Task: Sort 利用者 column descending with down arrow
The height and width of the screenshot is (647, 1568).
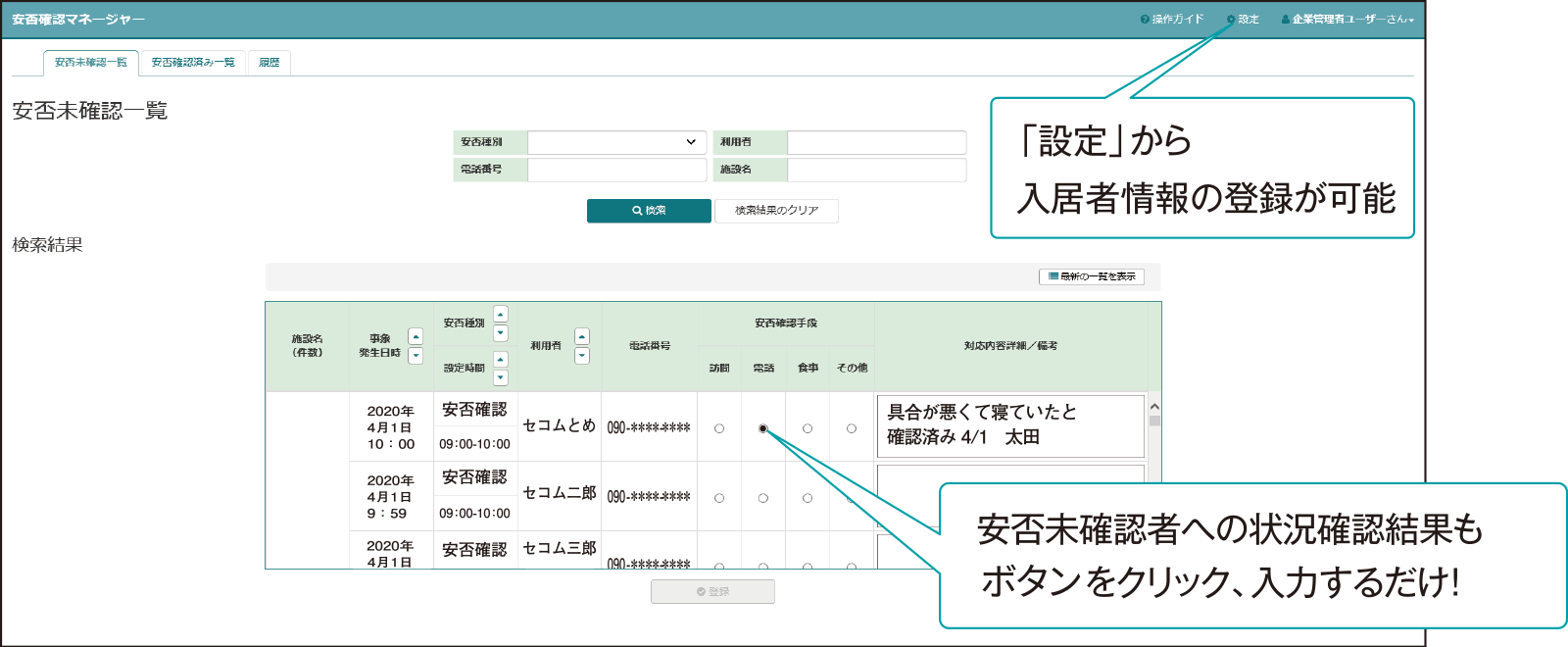Action: click(582, 356)
